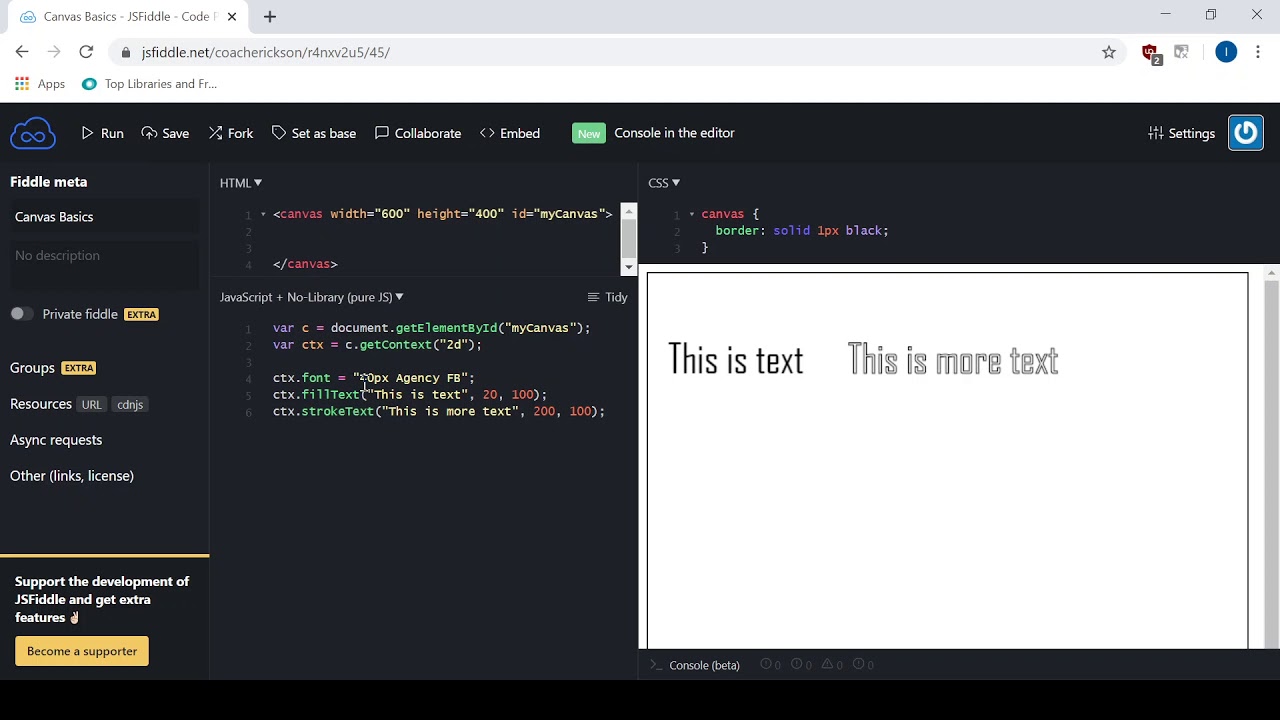Open the Console (beta) panel
1280x720 pixels.
[x=704, y=665]
